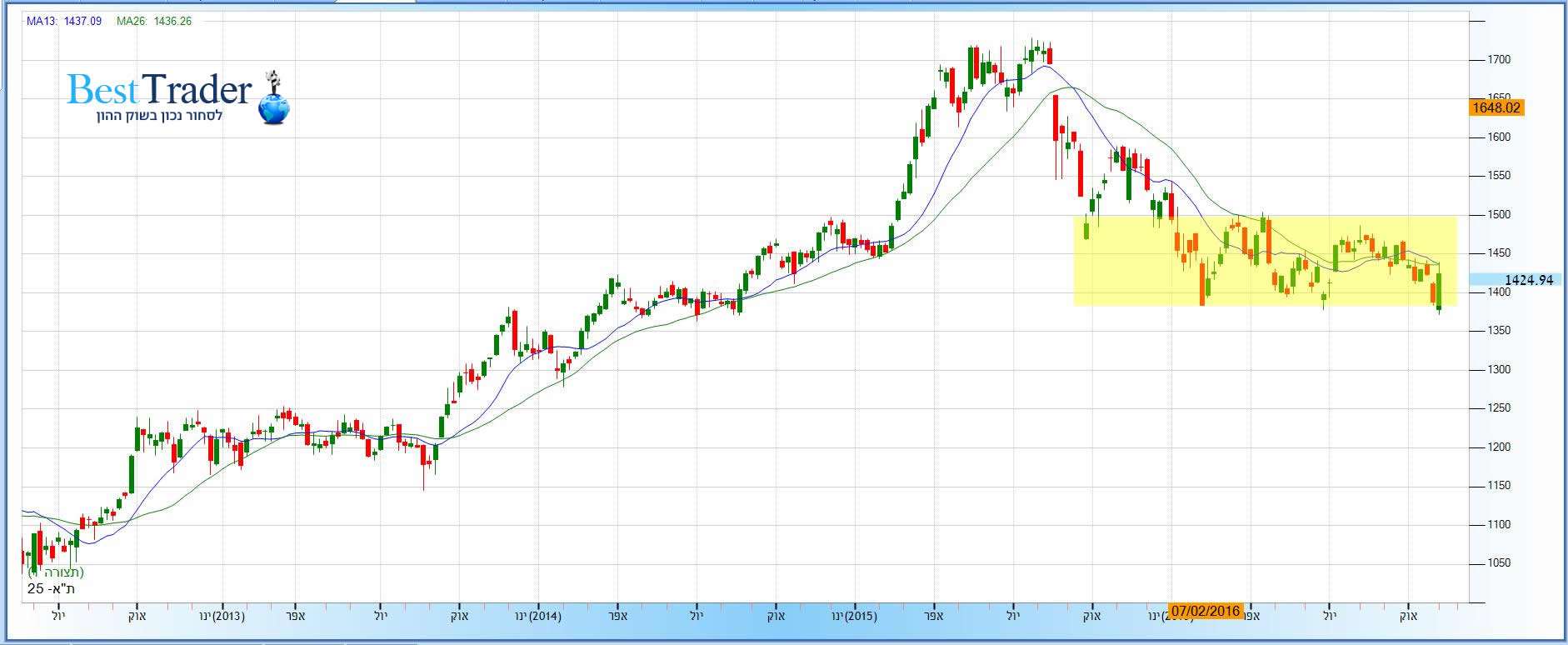The height and width of the screenshot is (645, 1568).
Task: Click the Hebrew slogan under BestTrader logo
Action: [159, 116]
